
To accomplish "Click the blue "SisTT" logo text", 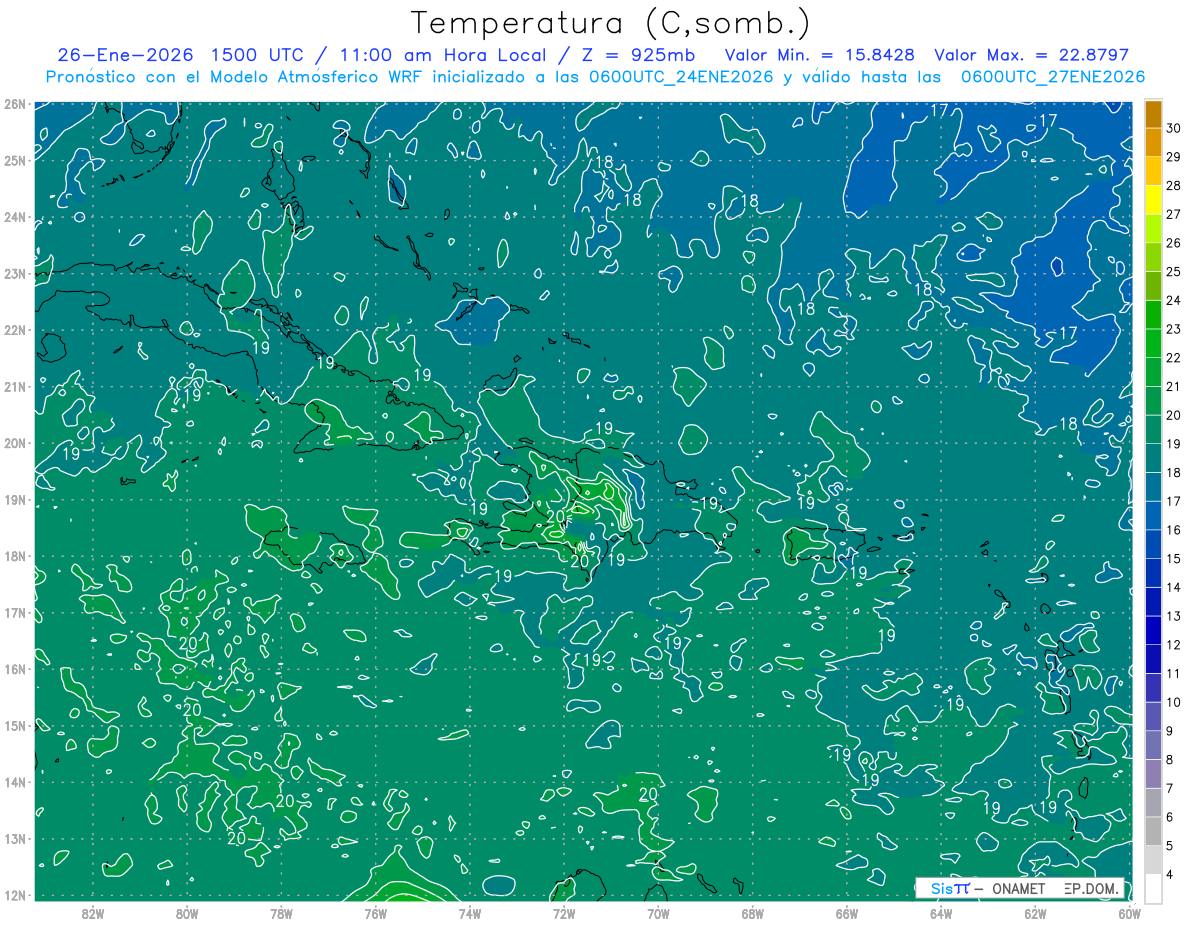I will click(950, 888).
